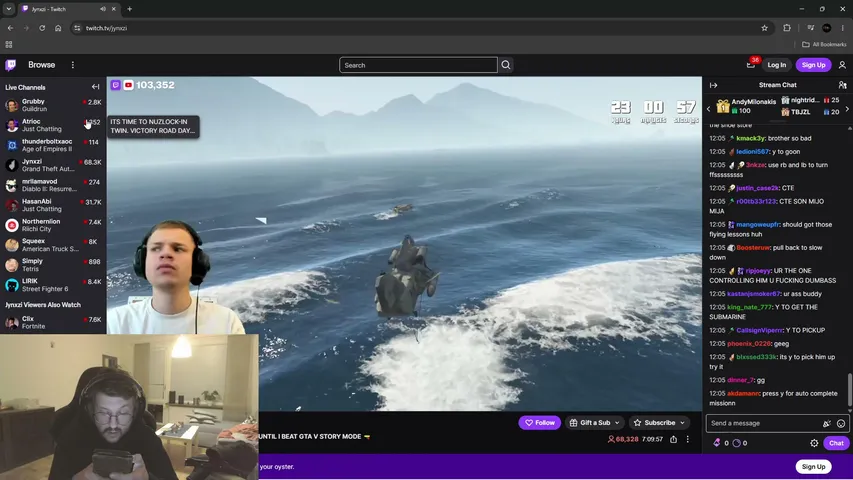The width and height of the screenshot is (853, 480).
Task: Select thunderboltxaoc Age of Empires II channel
Action: [53, 145]
